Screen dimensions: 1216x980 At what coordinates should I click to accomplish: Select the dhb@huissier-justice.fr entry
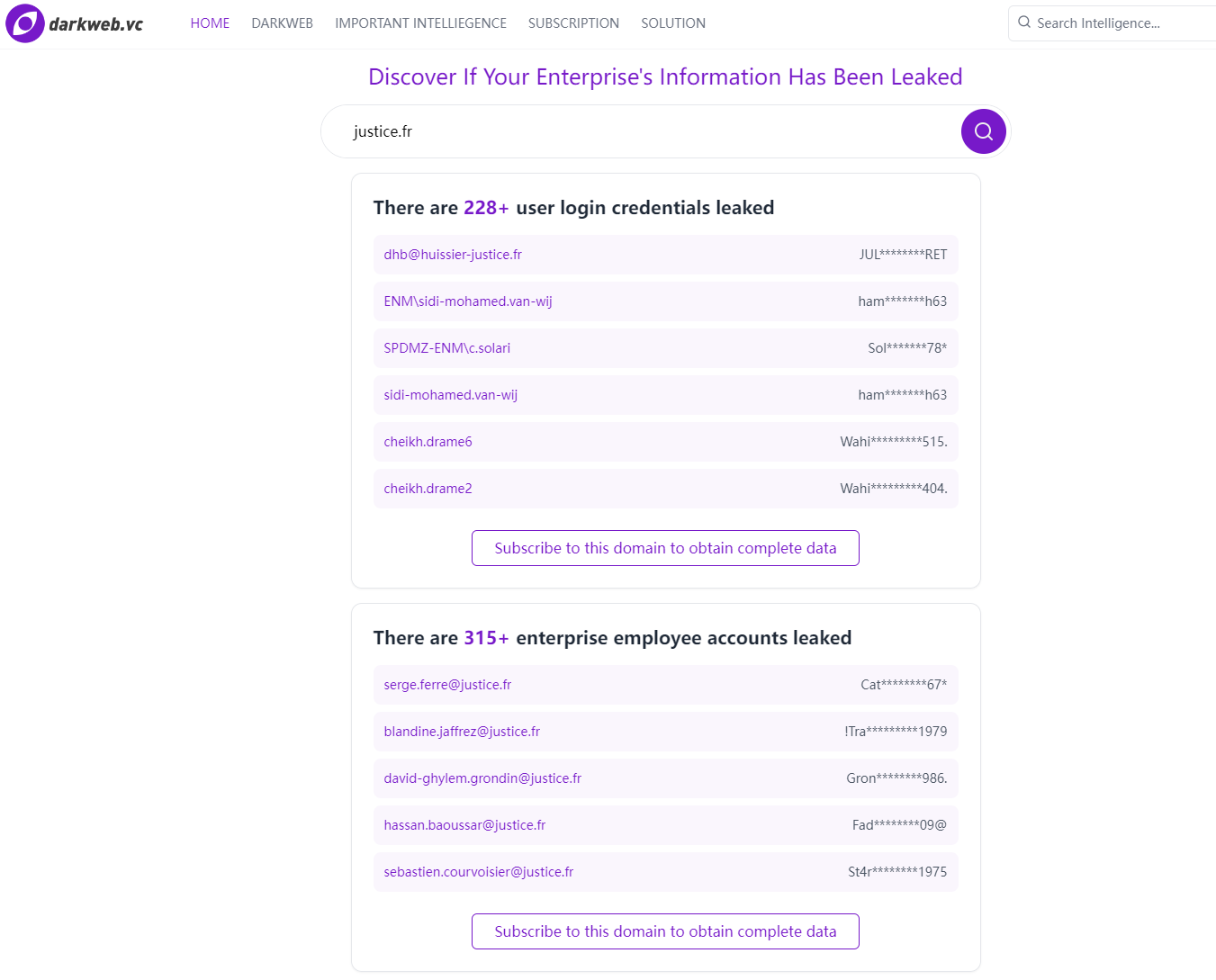tap(665, 255)
